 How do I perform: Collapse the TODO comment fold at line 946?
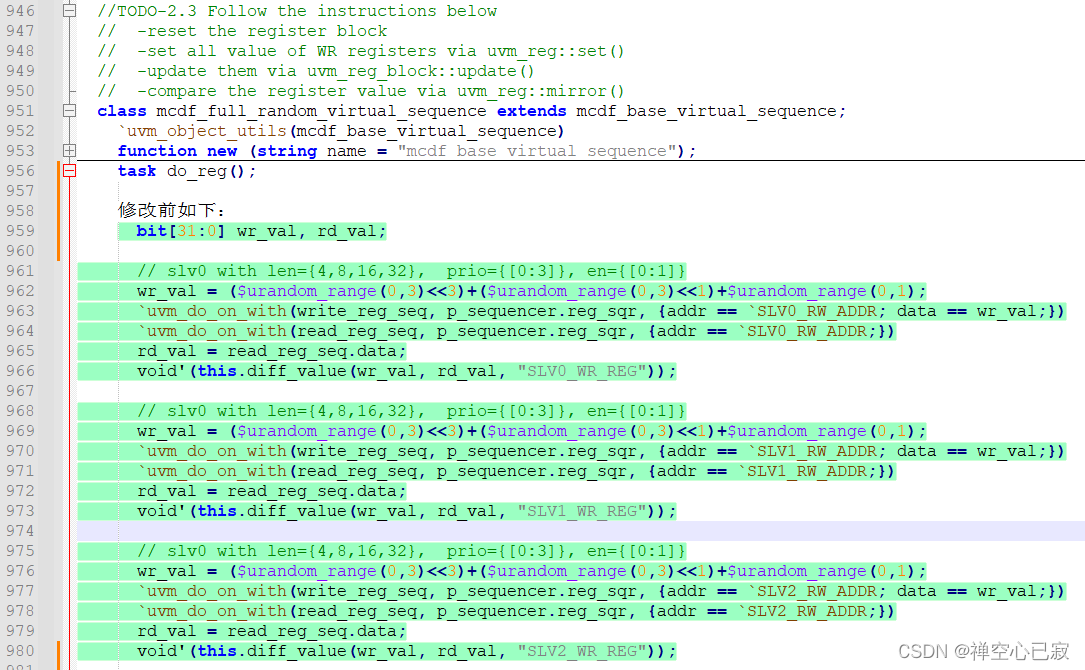pos(68,10)
